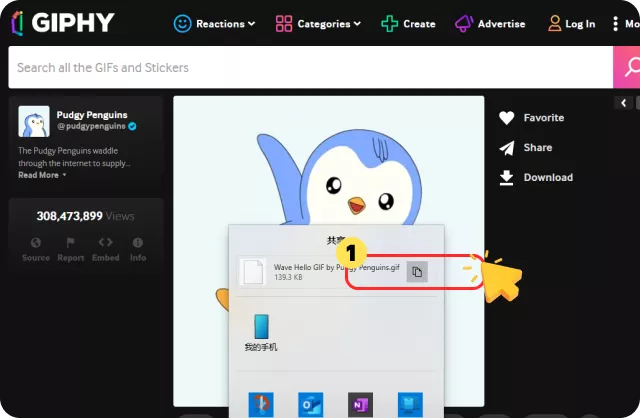Open the Pudgy Penguins channel name

click(x=92, y=115)
